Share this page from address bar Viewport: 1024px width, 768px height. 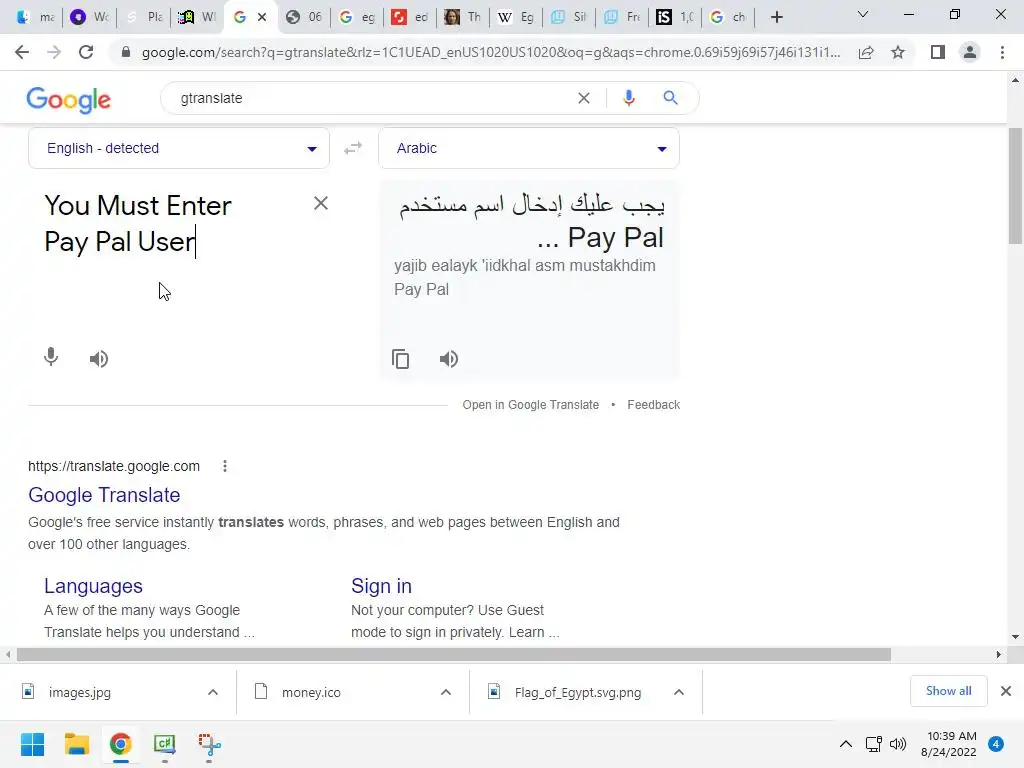(866, 52)
